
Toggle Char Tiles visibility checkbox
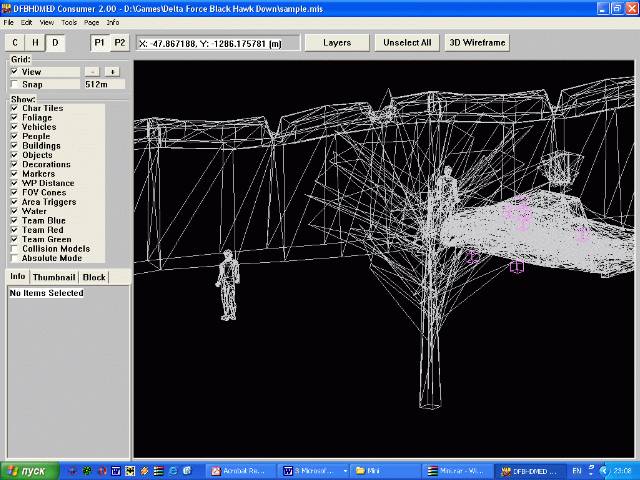pos(14,108)
